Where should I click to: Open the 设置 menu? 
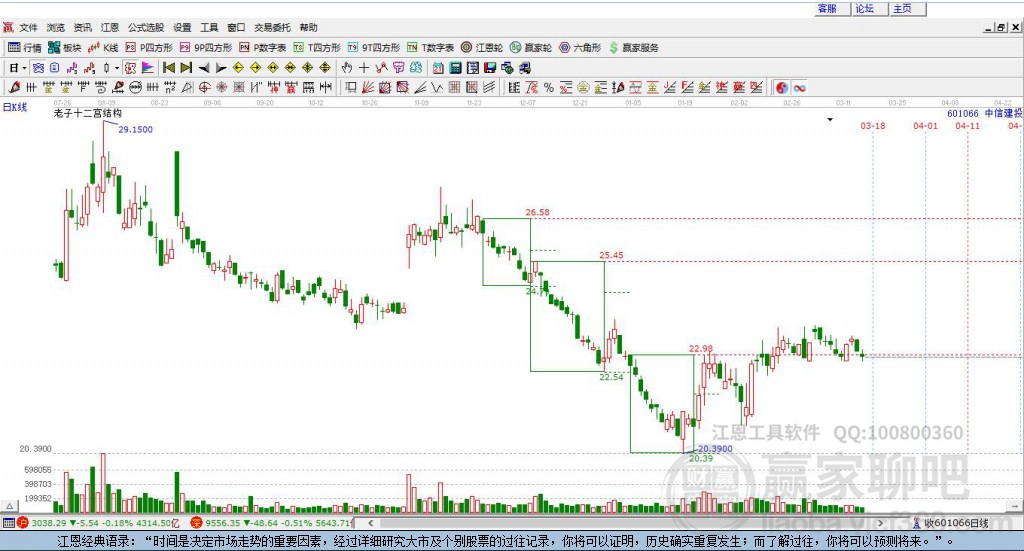[x=182, y=27]
